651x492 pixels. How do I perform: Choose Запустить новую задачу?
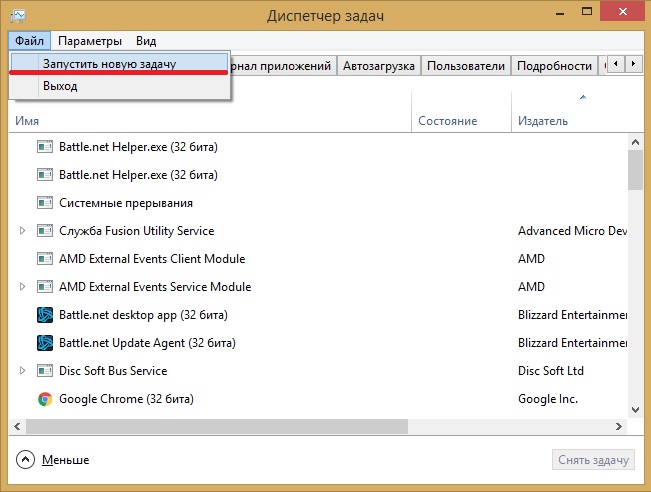[x=119, y=64]
